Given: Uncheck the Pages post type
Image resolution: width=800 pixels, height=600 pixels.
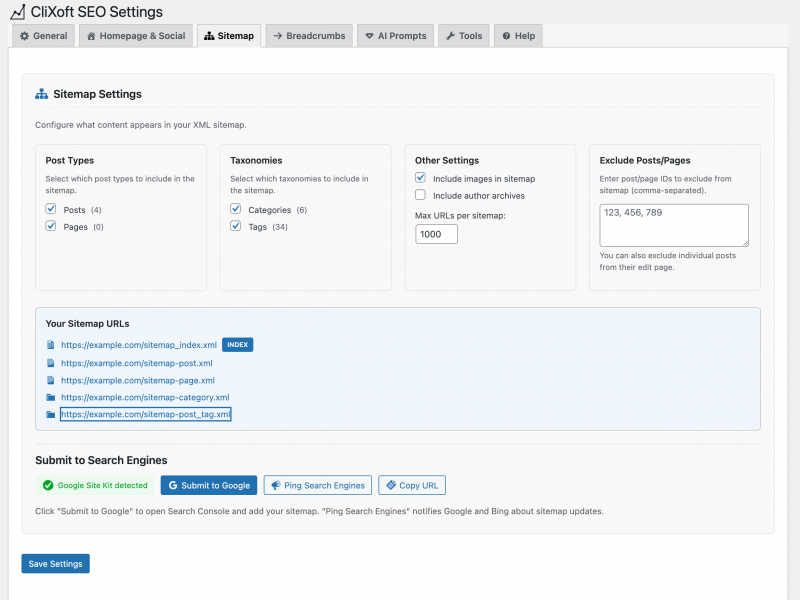Looking at the screenshot, I should [x=51, y=226].
